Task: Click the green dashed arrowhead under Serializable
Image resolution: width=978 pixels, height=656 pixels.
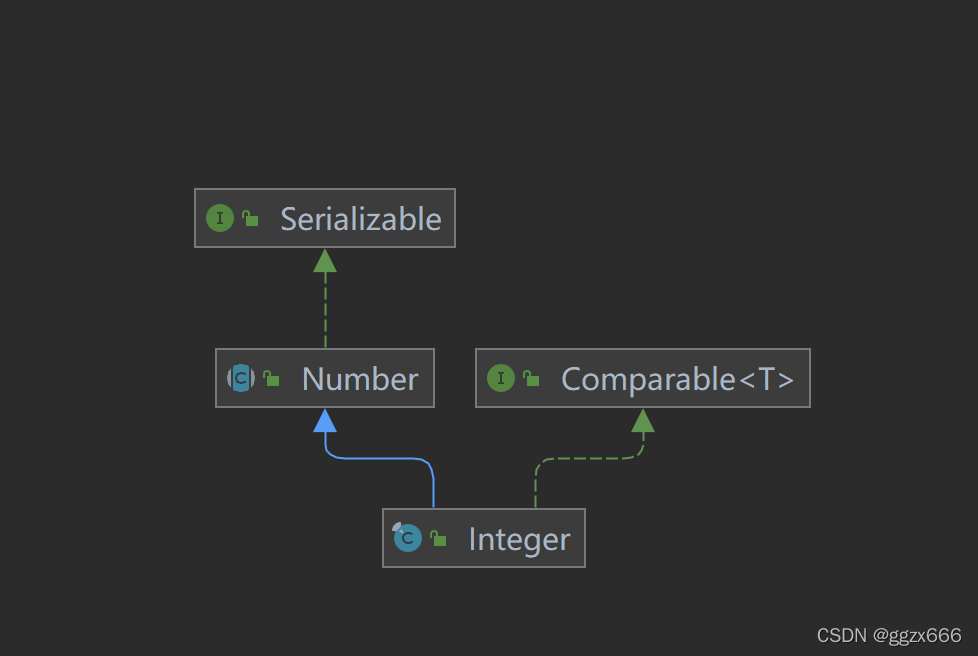Action: [x=325, y=261]
